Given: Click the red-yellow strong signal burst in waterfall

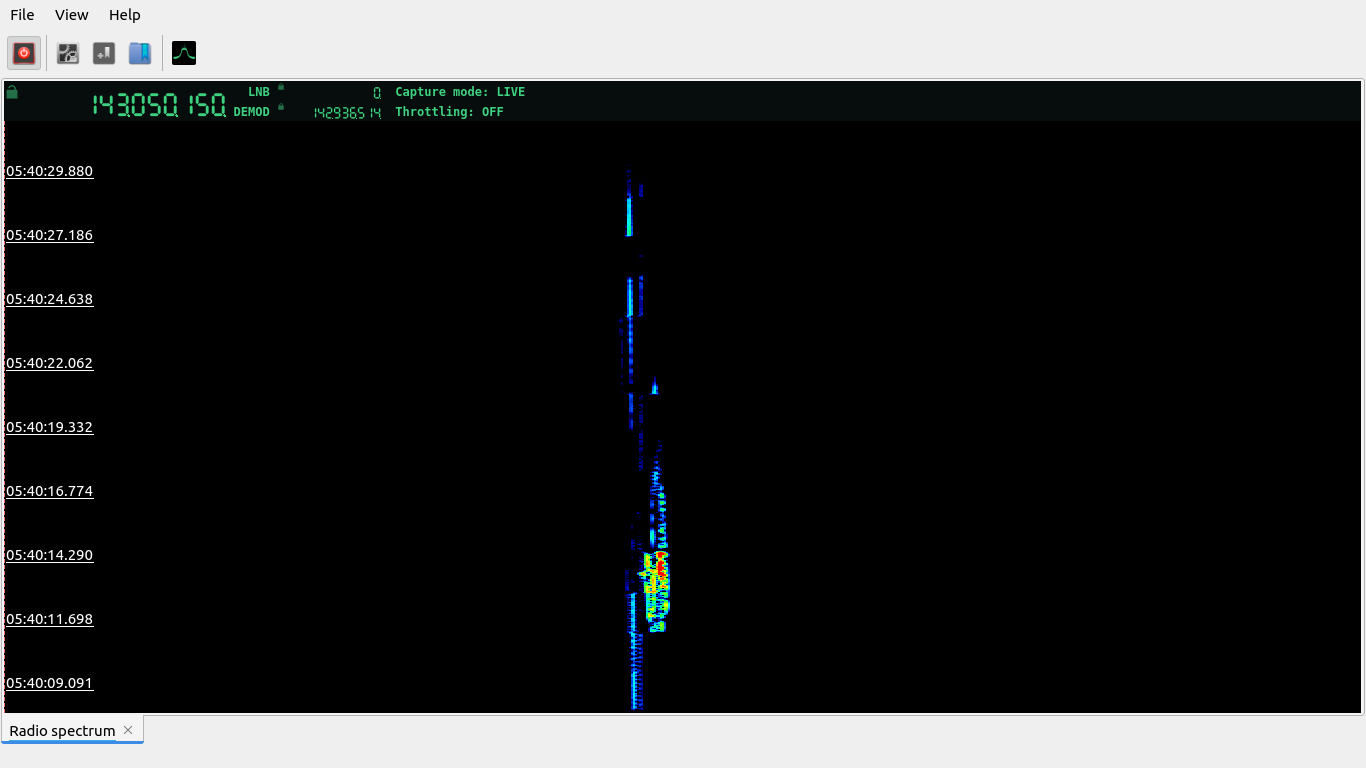Looking at the screenshot, I should 657,590.
